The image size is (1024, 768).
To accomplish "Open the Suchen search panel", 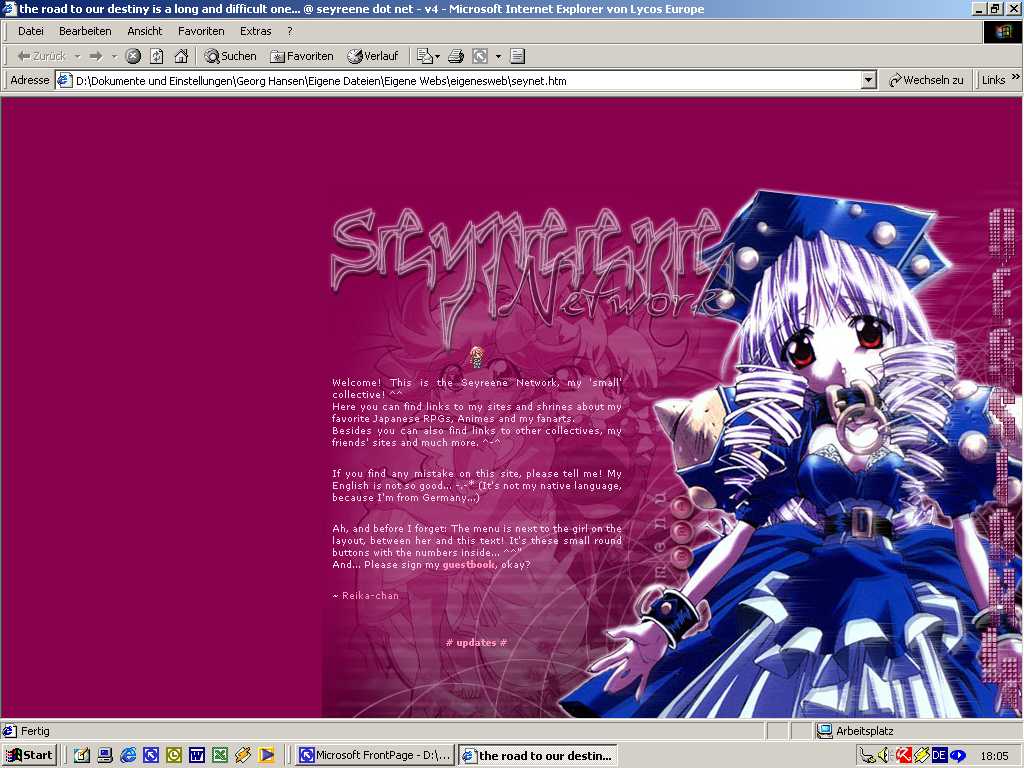I will [231, 56].
